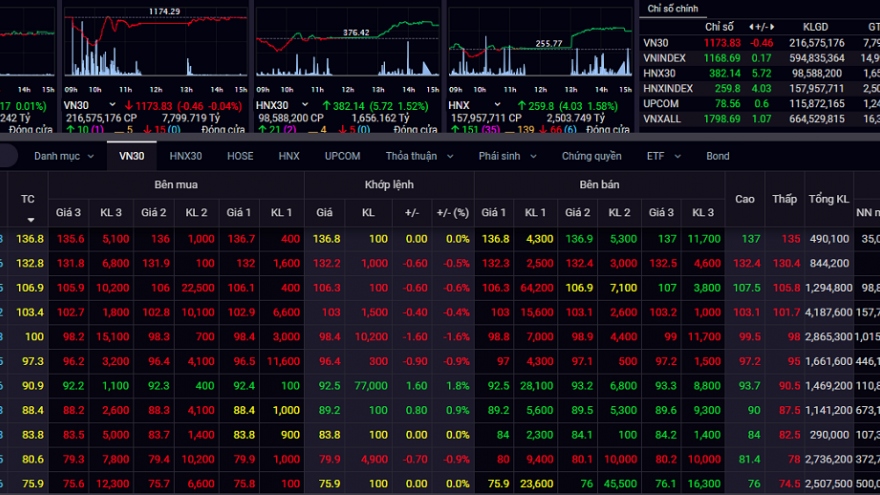Select UPCOM row in Chỉ số chính

coord(759,103)
